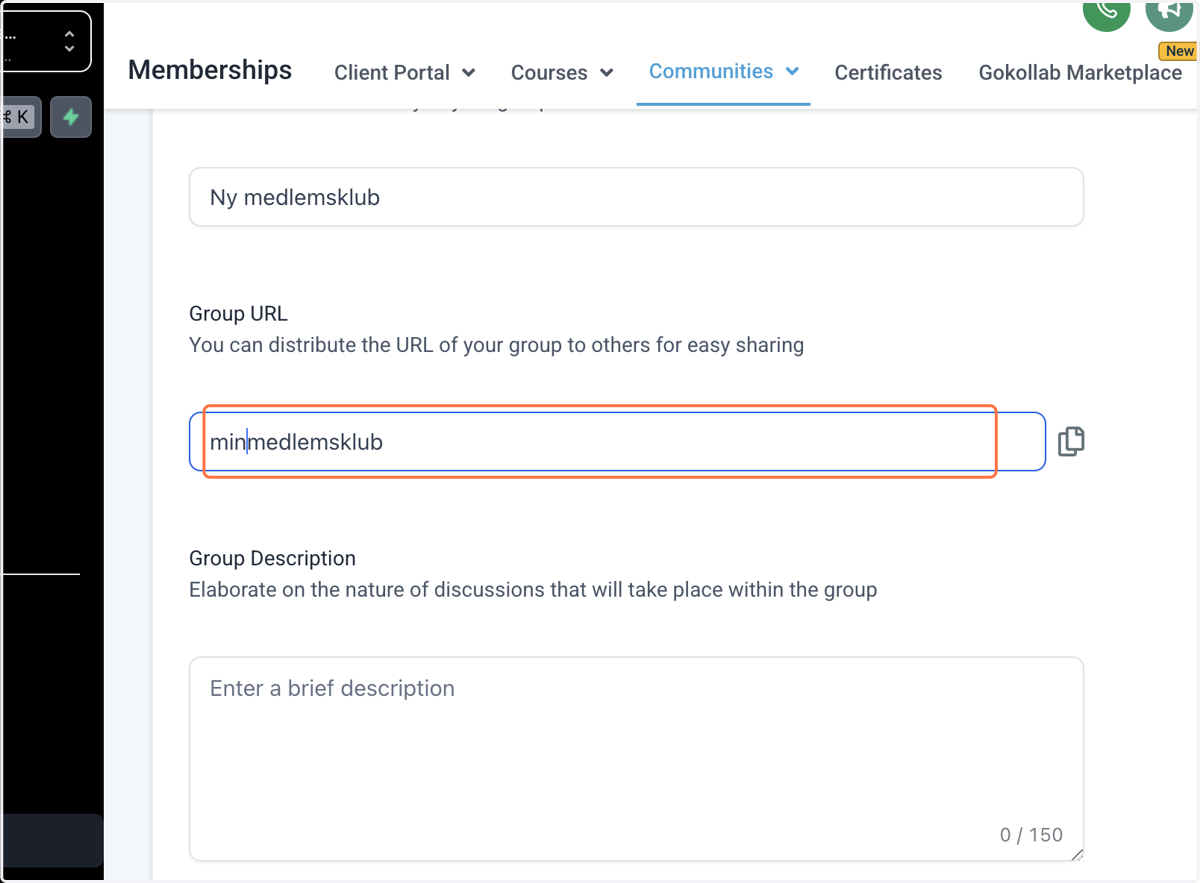Open the Client Portal menu label
The width and height of the screenshot is (1200, 883).
tap(392, 73)
